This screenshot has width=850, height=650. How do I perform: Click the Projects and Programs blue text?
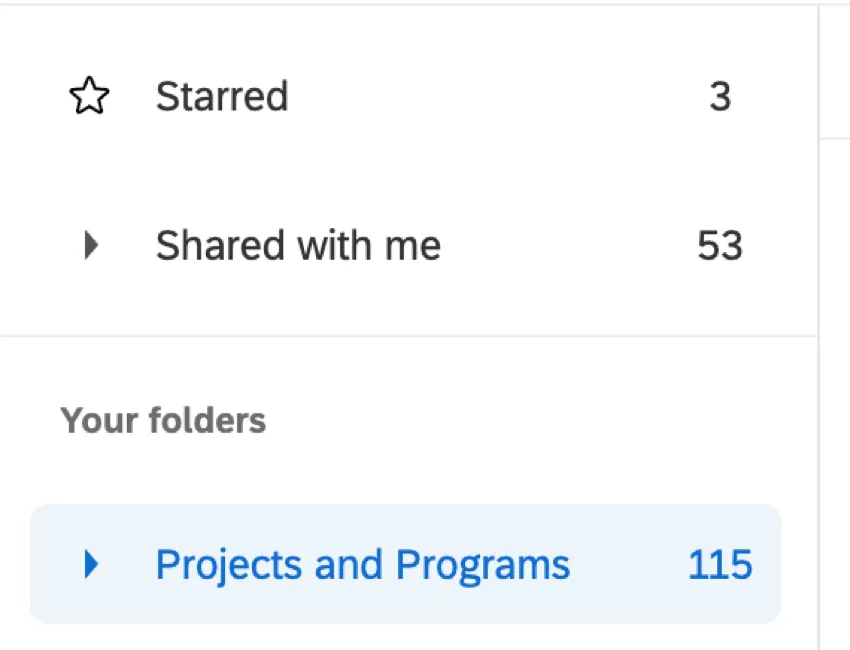[362, 563]
